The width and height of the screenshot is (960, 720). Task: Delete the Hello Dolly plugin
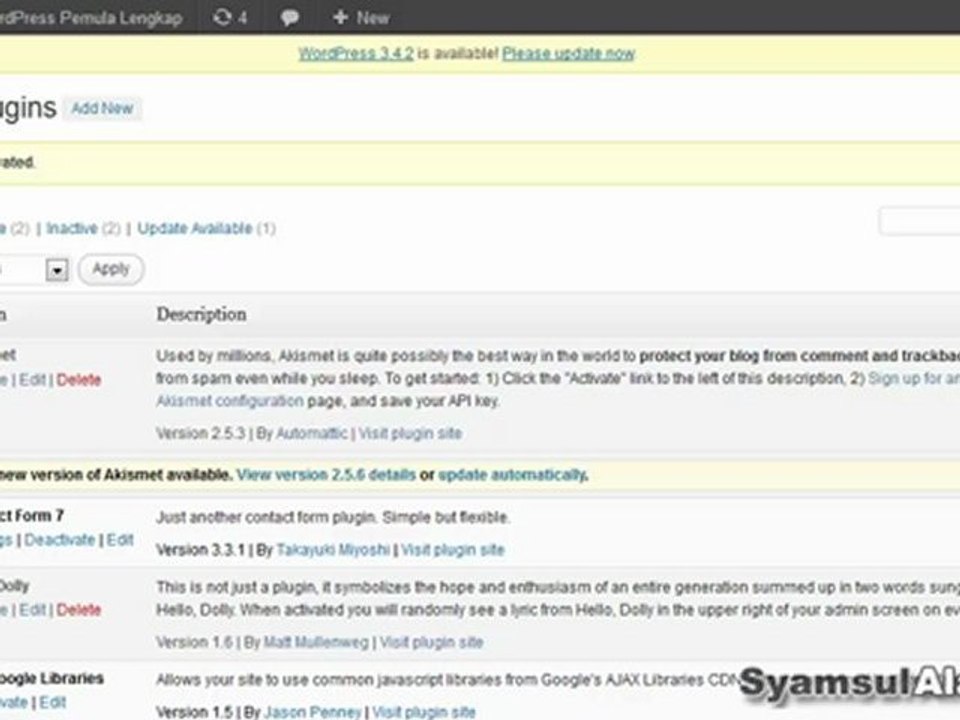tap(79, 610)
